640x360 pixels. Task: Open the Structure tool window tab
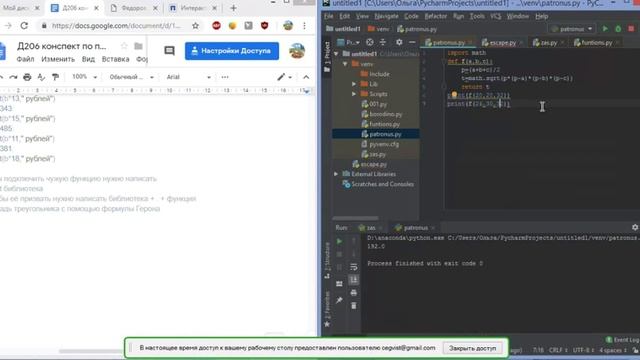tap(327, 260)
